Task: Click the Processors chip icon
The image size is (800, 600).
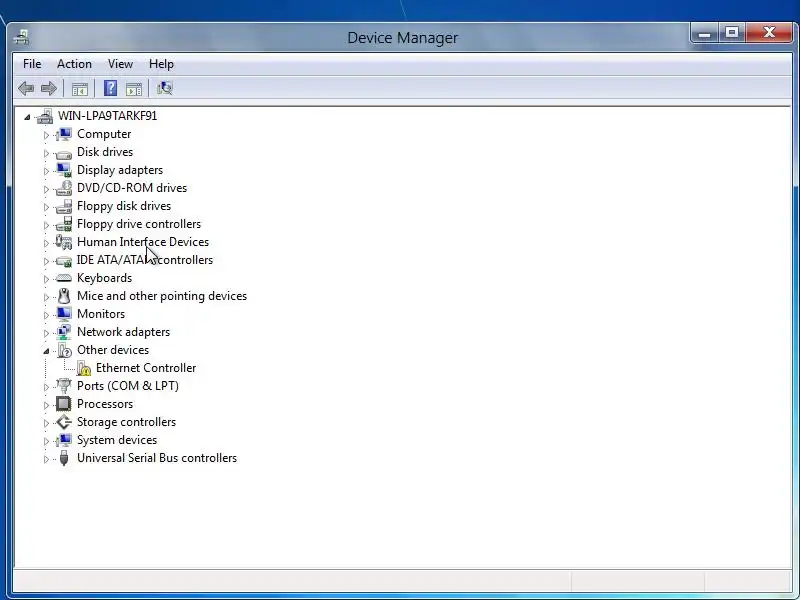Action: 64,404
